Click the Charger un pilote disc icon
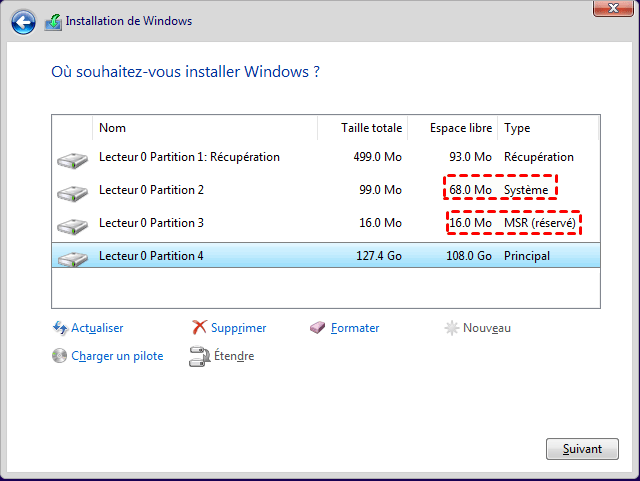640x481 pixels. click(59, 356)
